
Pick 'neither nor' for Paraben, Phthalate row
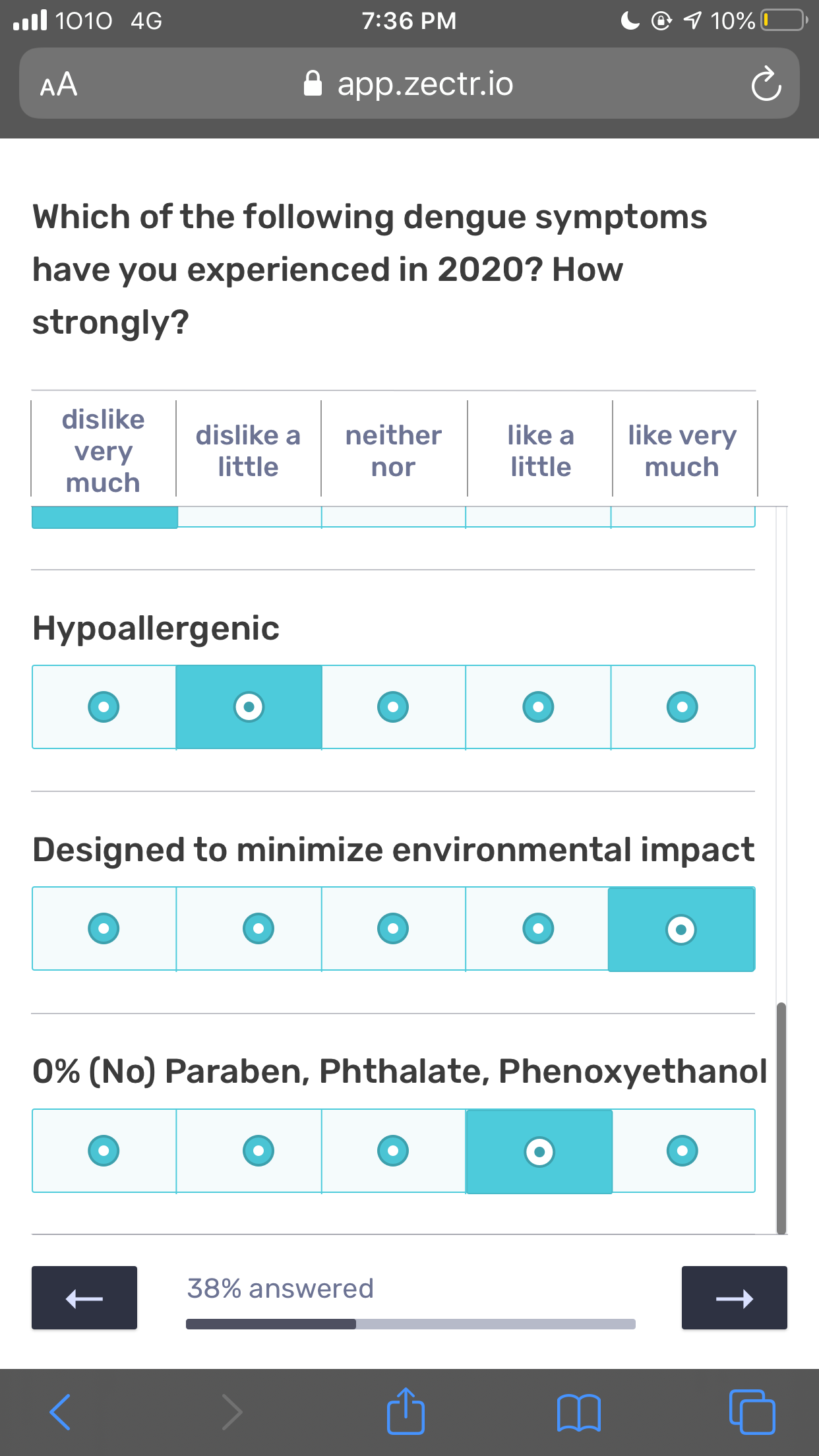click(x=393, y=1151)
